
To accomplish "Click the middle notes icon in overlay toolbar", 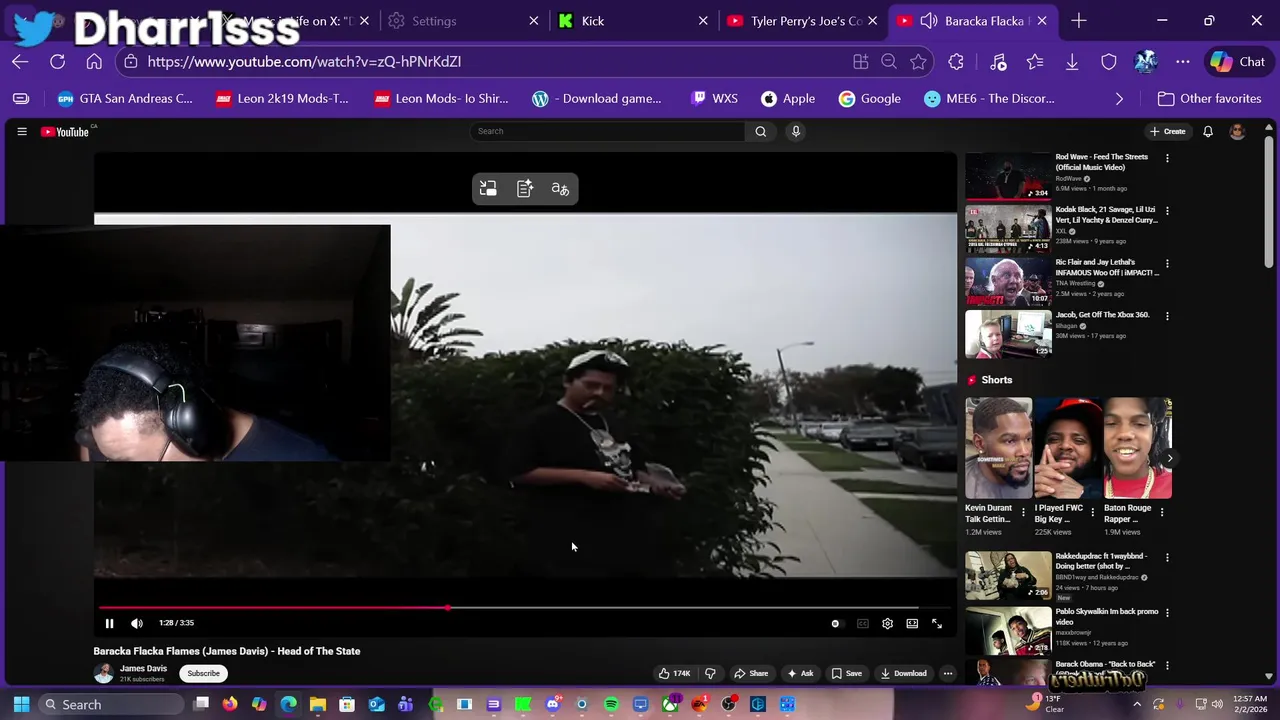I will point(525,189).
